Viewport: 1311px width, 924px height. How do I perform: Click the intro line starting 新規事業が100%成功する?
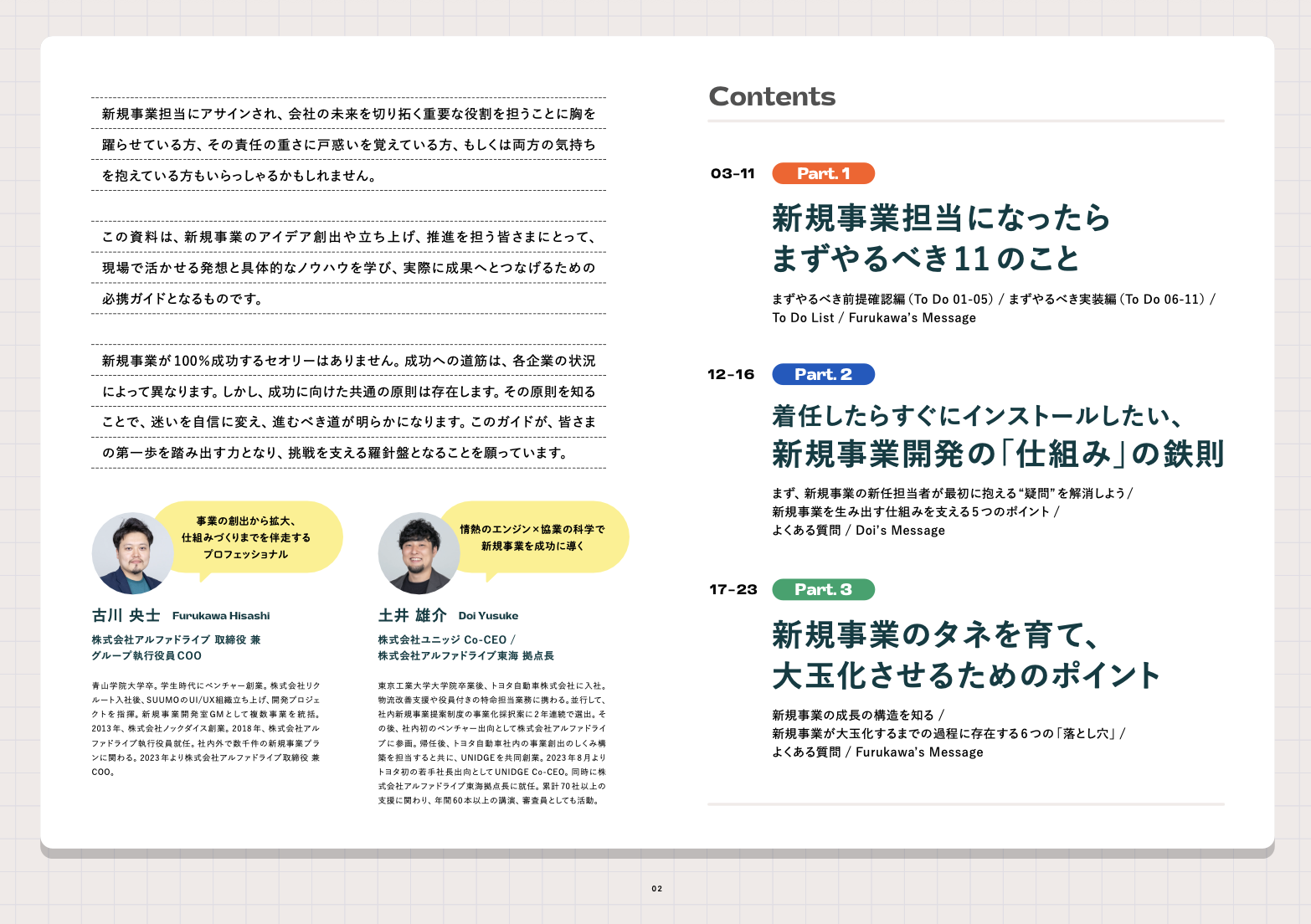[x=348, y=361]
